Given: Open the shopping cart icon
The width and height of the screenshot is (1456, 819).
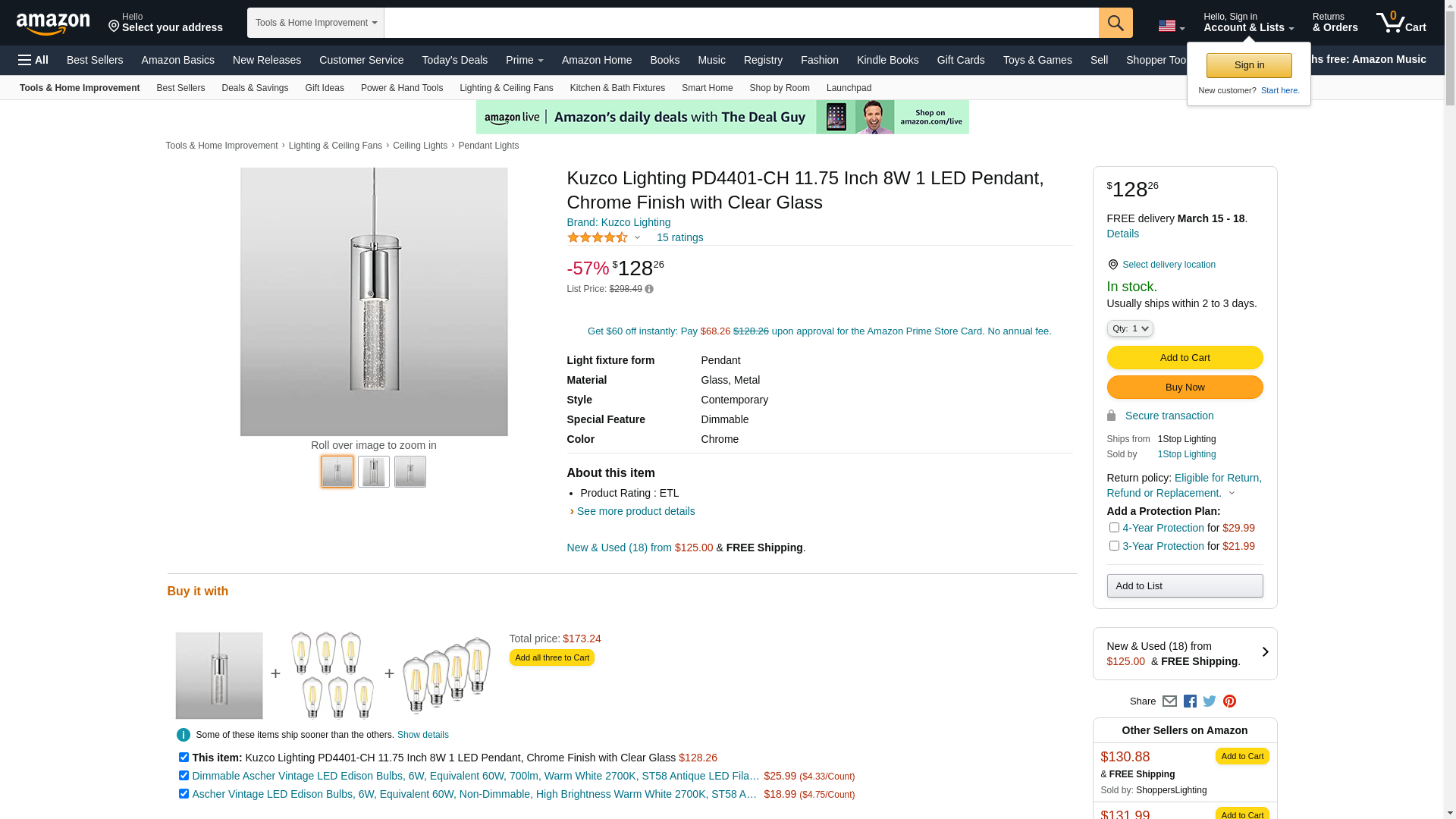Looking at the screenshot, I should [1400, 23].
